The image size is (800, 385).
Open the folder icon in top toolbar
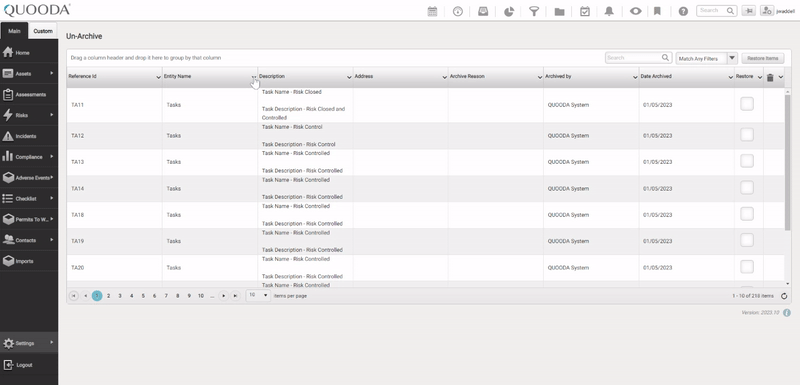tap(559, 11)
